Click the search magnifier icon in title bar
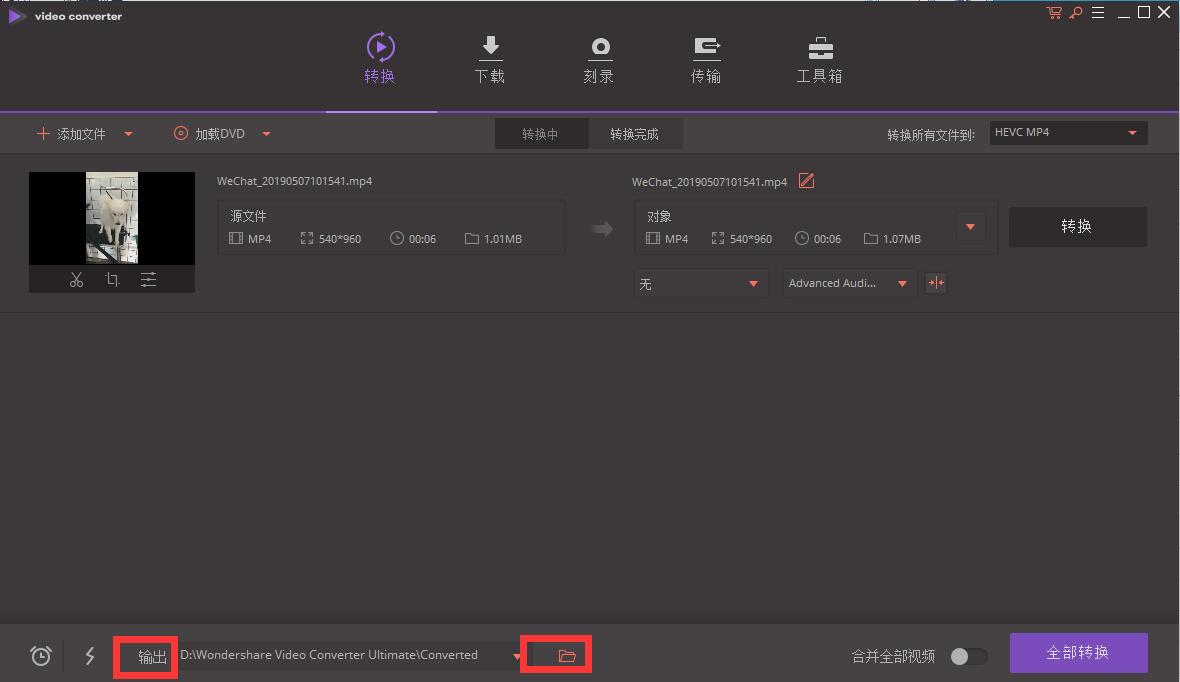The width and height of the screenshot is (1180, 682). pyautogui.click(x=1075, y=12)
